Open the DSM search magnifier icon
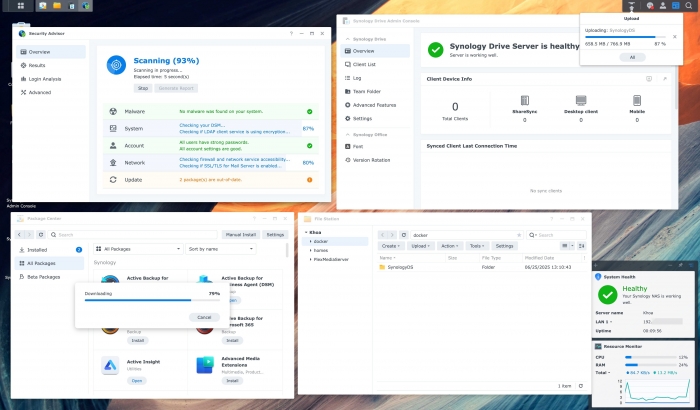The height and width of the screenshot is (410, 700). (x=688, y=6)
